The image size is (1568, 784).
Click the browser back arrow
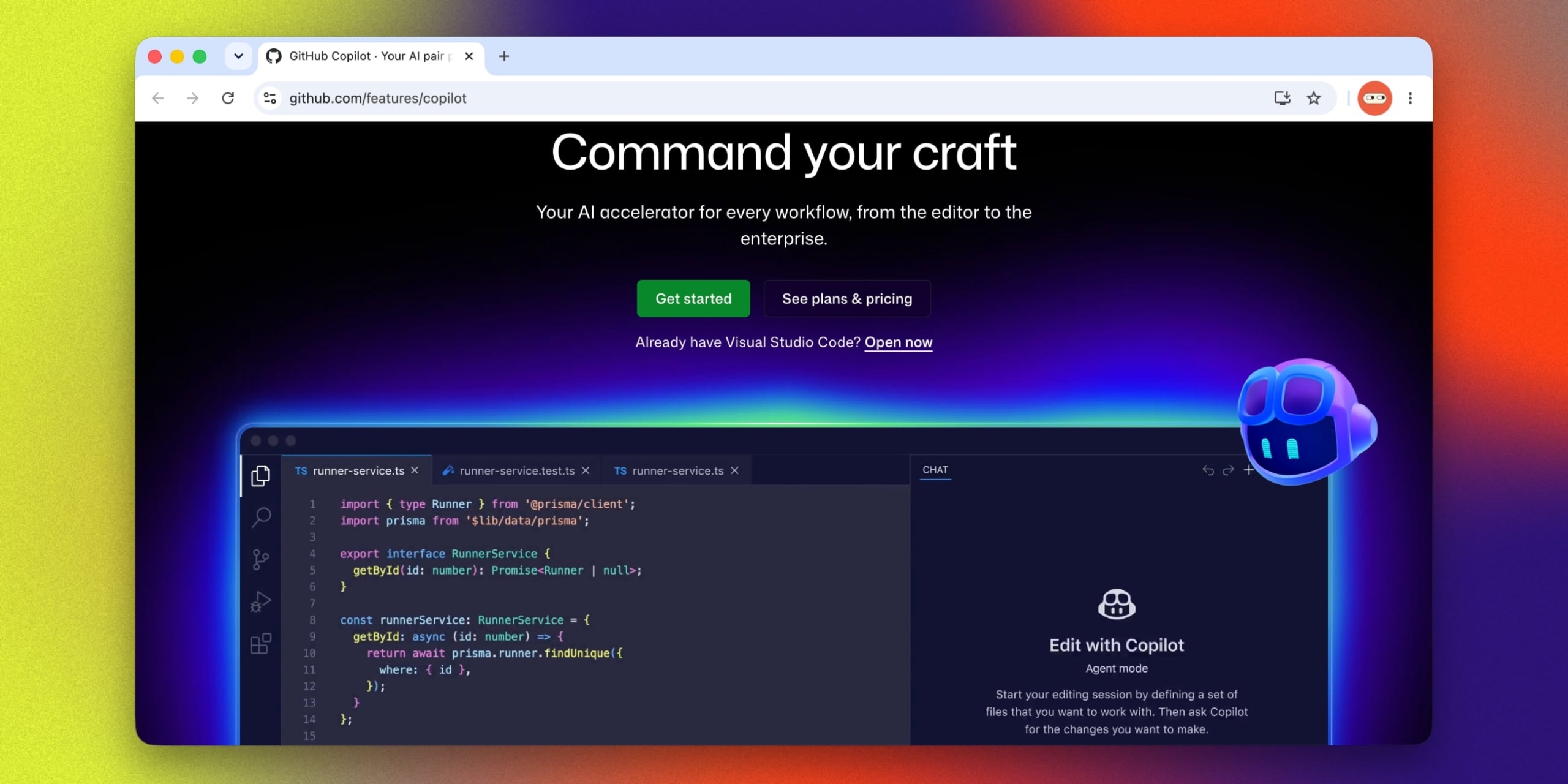click(x=158, y=98)
